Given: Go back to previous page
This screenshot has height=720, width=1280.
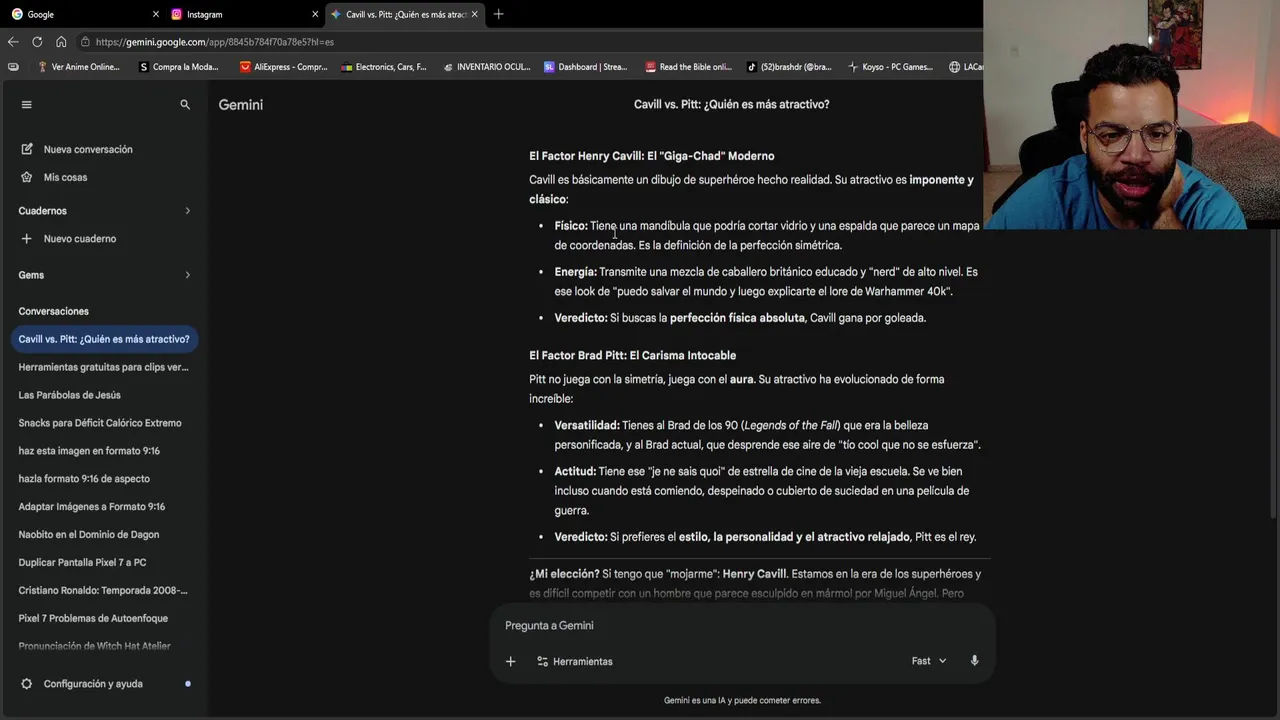Looking at the screenshot, I should [x=13, y=42].
